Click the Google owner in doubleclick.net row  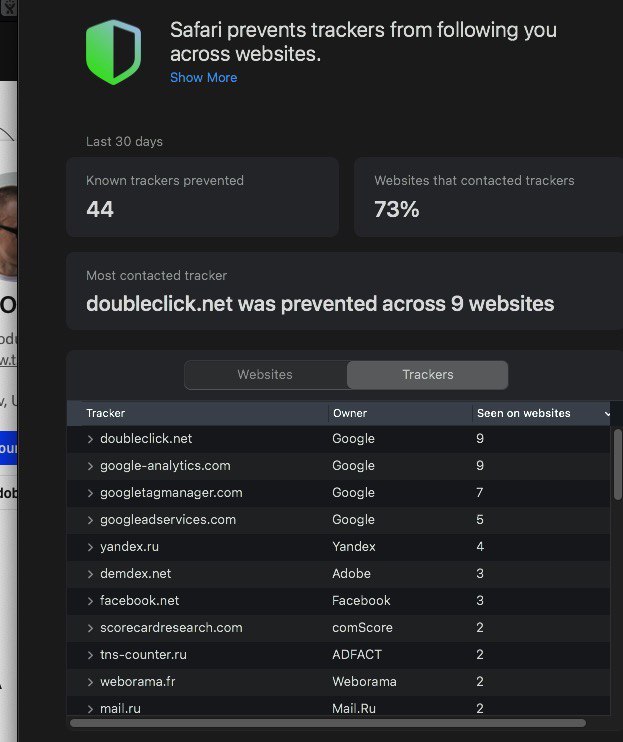point(353,439)
